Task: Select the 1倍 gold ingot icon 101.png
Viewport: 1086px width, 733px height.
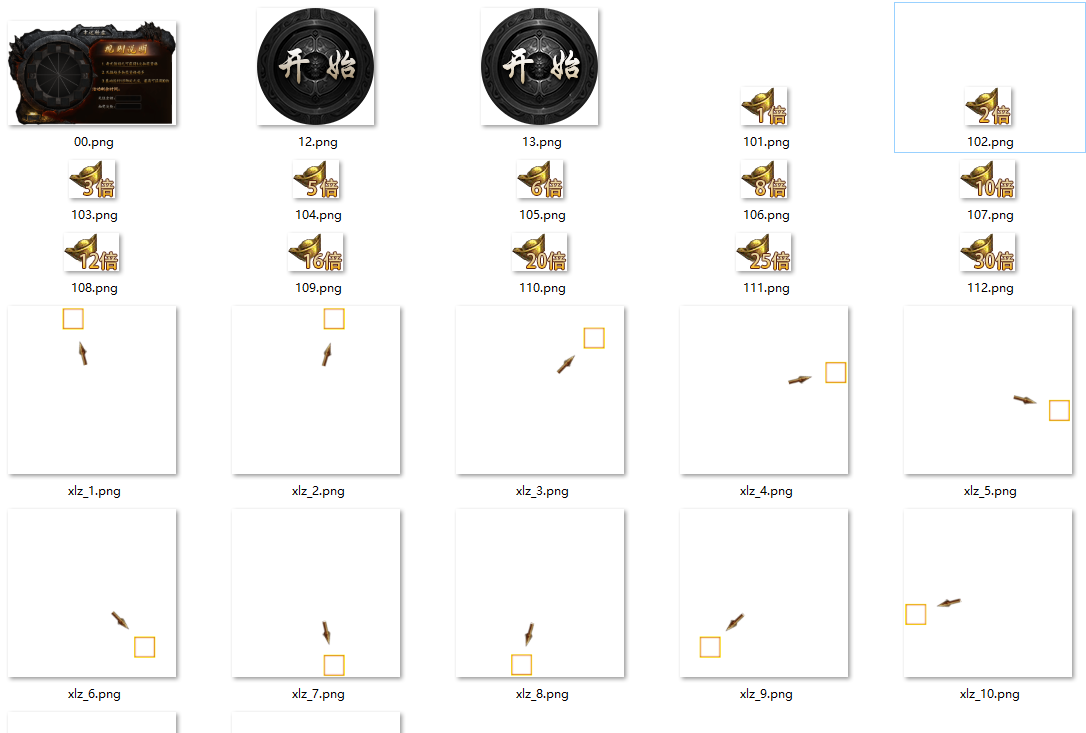Action: pos(765,106)
